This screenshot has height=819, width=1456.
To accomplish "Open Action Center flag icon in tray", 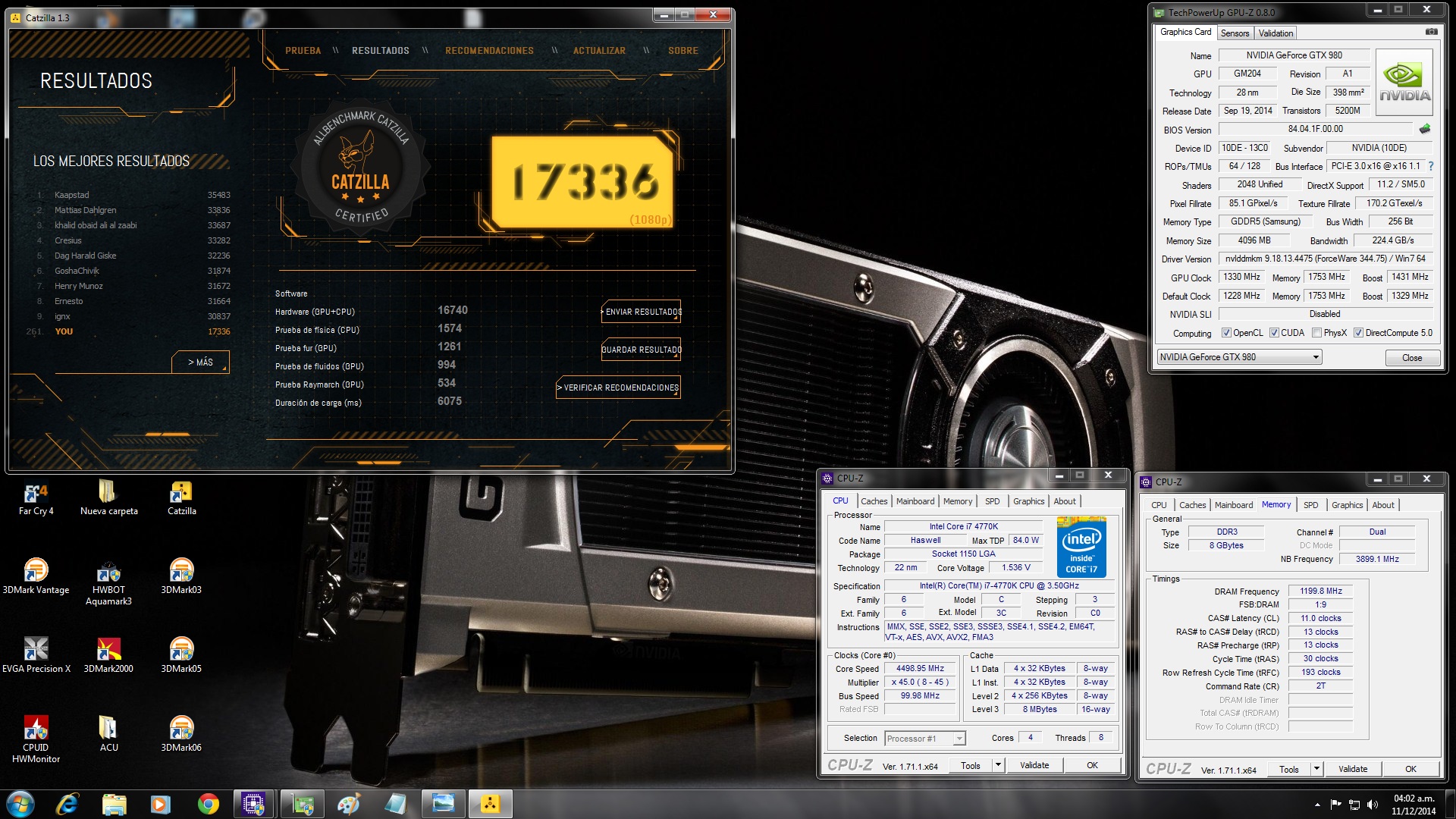I will (x=1335, y=804).
